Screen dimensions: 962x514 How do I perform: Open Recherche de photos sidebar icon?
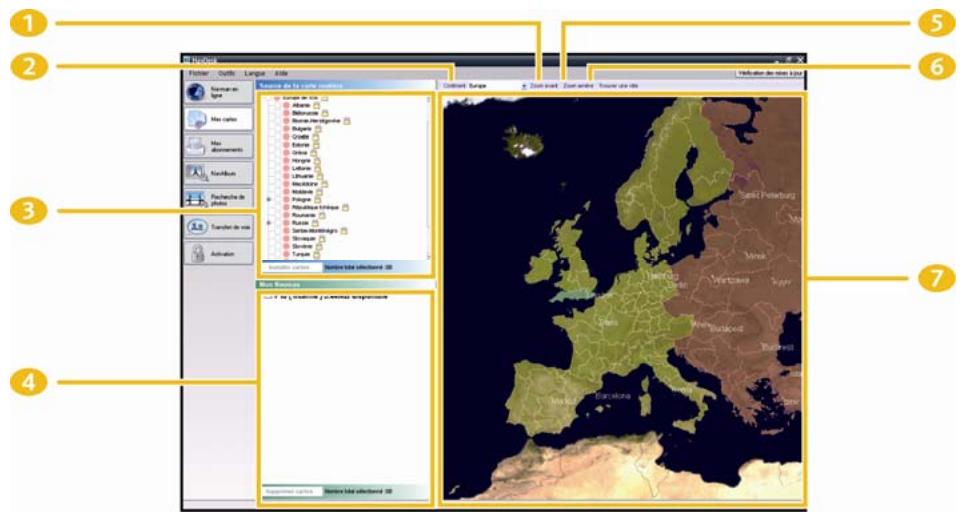click(197, 199)
